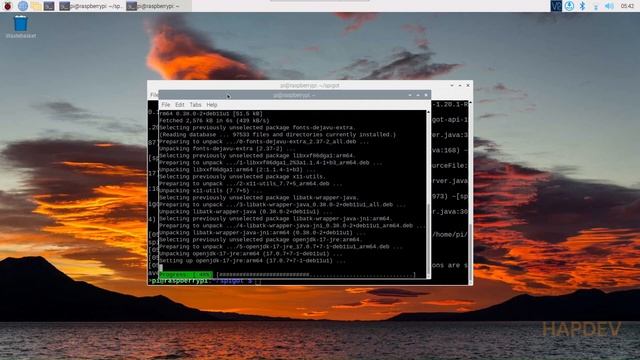This screenshot has height=360, width=640.
Task: Launch the web browser globe icon
Action: [23, 6]
